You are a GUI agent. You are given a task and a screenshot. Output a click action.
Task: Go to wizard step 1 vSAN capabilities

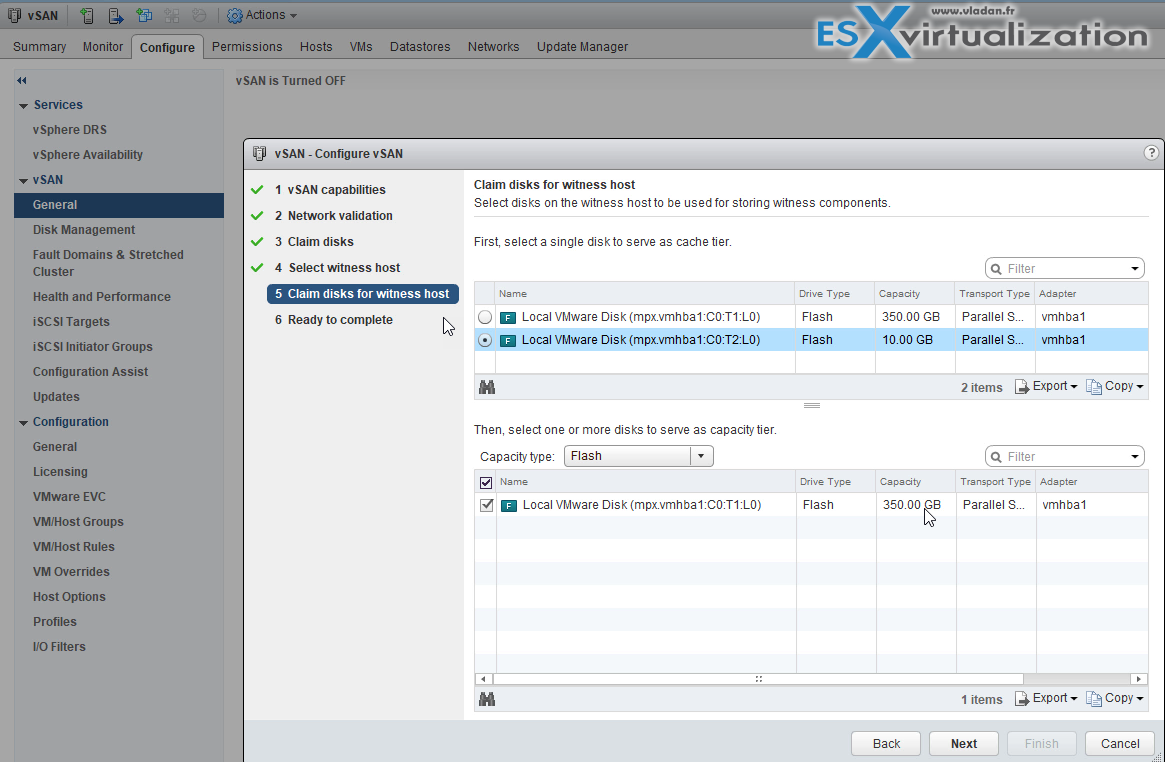point(330,189)
